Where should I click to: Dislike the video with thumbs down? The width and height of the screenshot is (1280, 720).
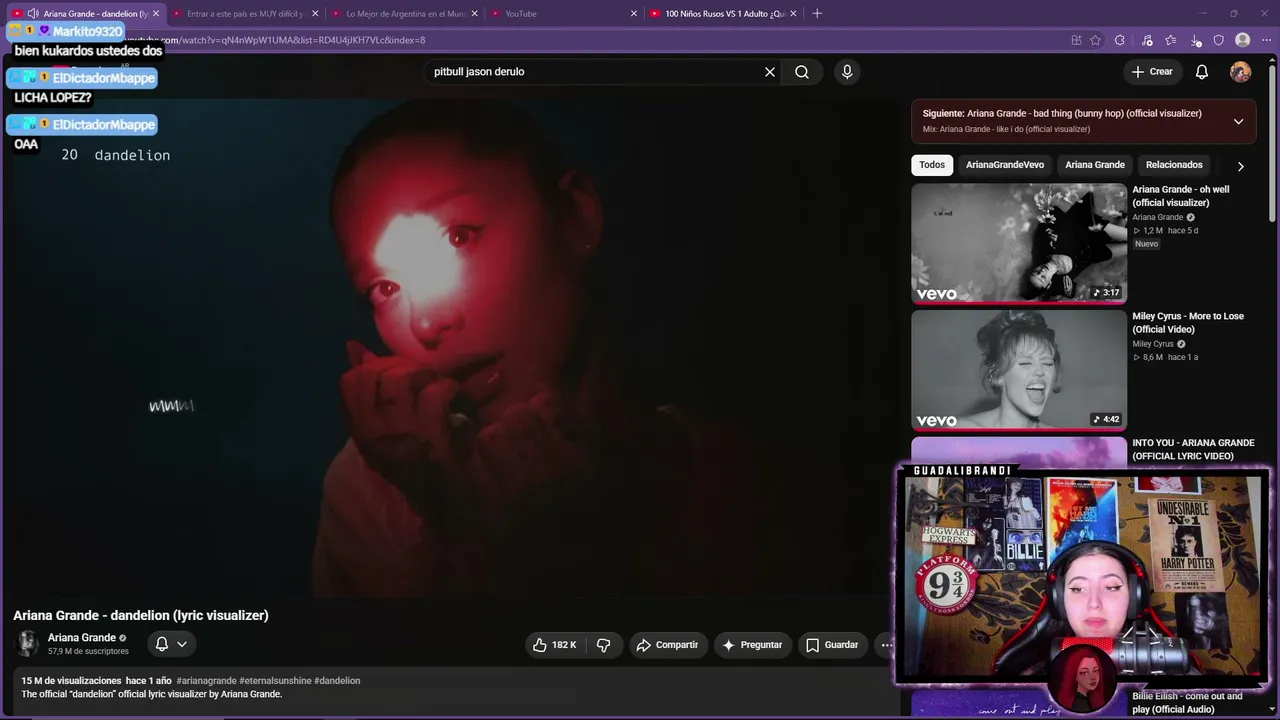603,645
